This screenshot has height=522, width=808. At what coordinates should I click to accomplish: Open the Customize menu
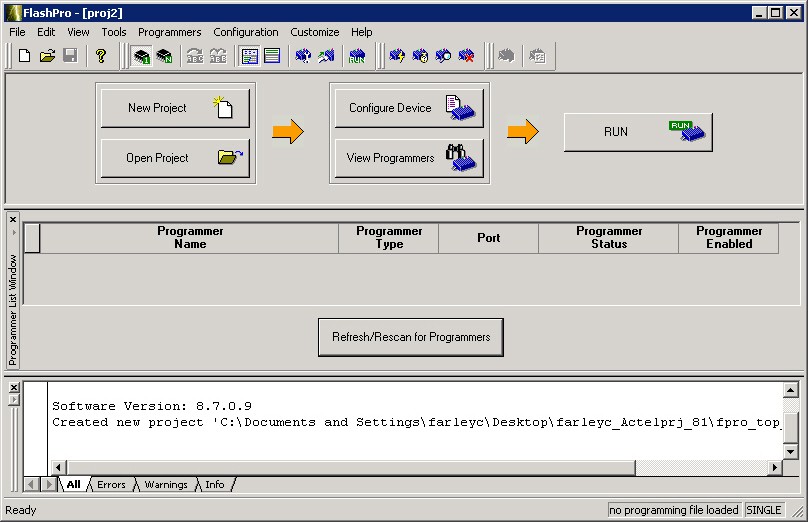click(314, 32)
